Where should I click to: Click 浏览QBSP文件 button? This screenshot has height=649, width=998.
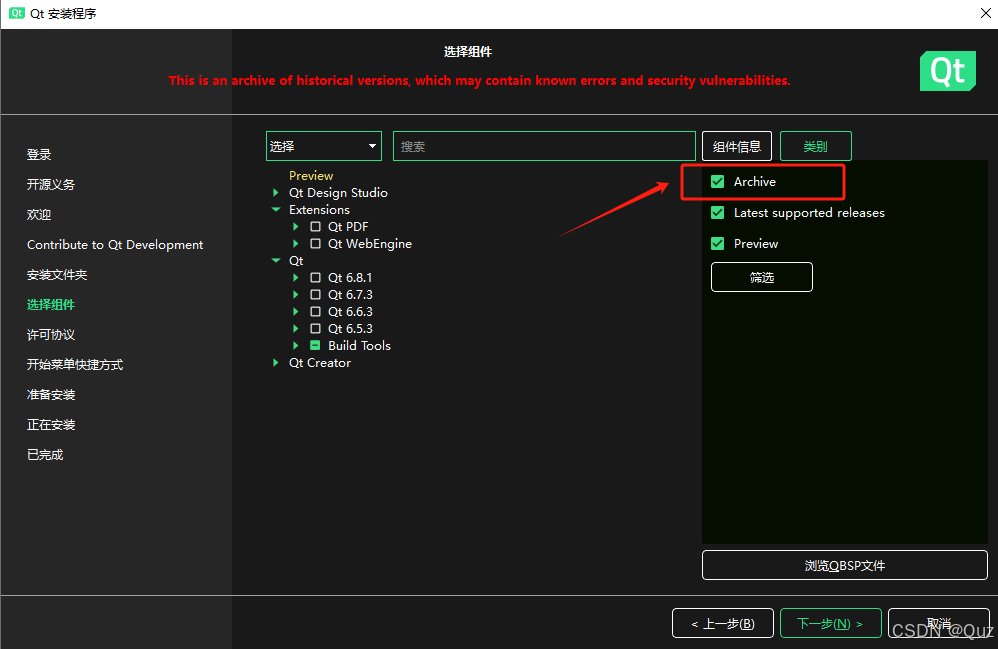(845, 565)
